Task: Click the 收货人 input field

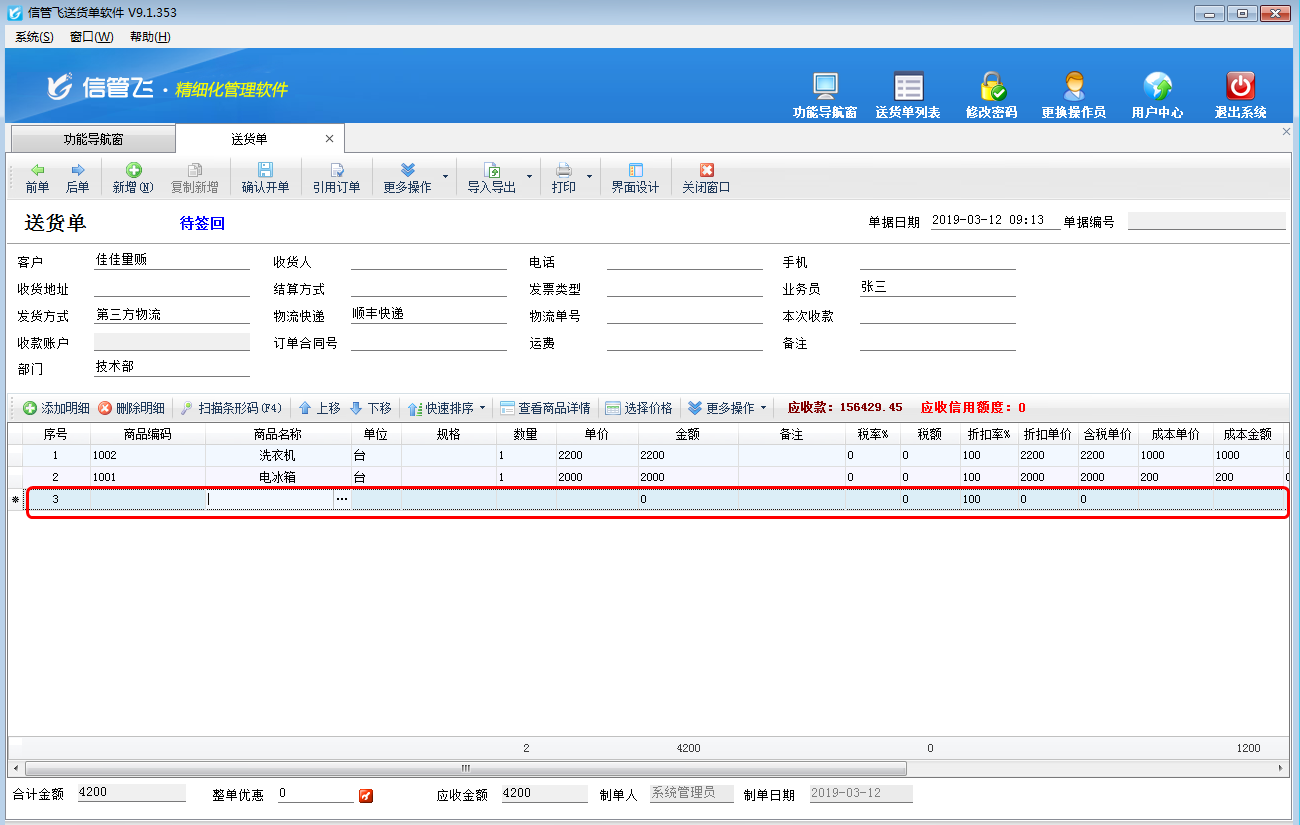Action: click(x=429, y=261)
